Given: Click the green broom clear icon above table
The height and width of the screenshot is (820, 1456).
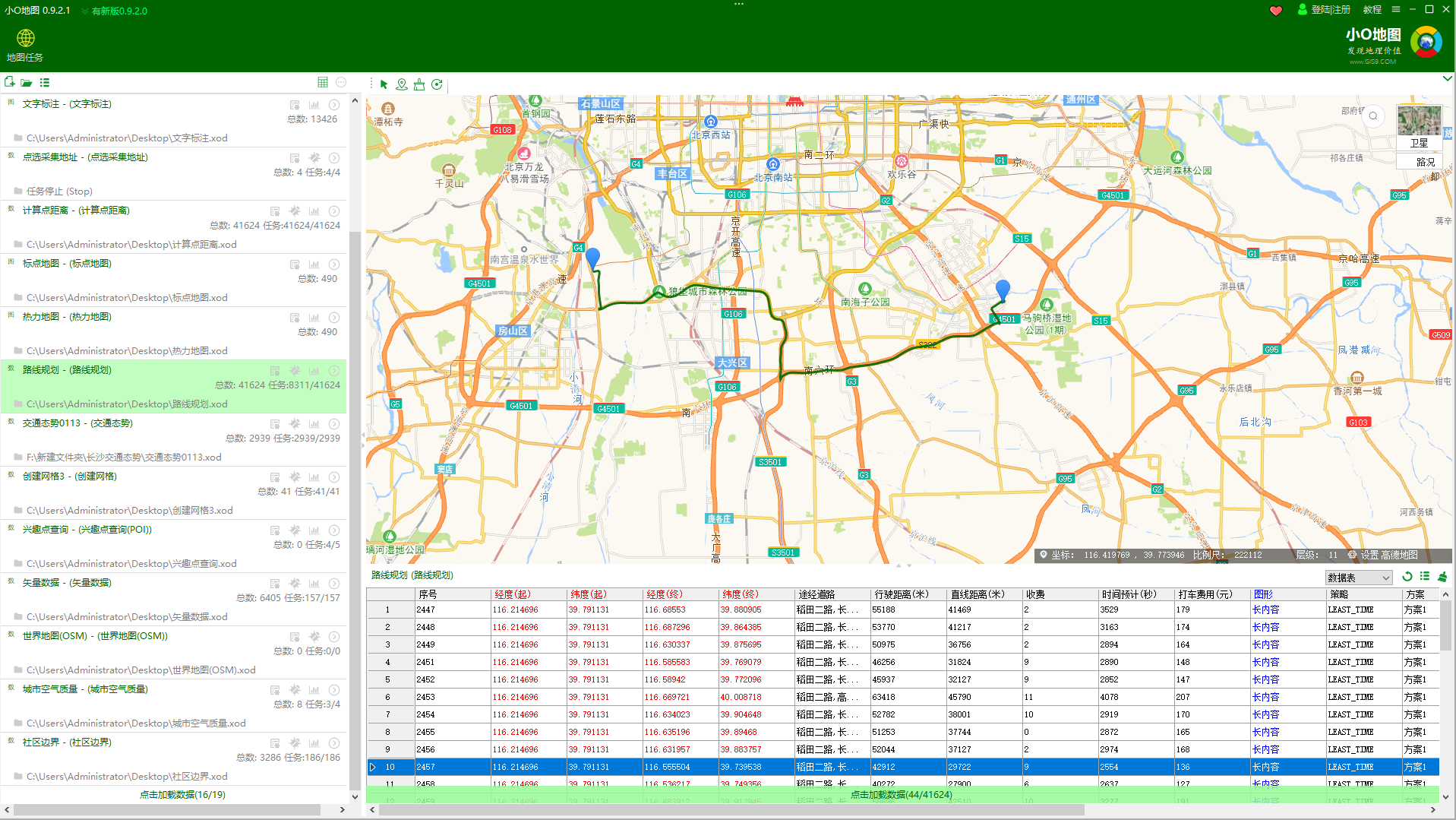Looking at the screenshot, I should (1442, 577).
